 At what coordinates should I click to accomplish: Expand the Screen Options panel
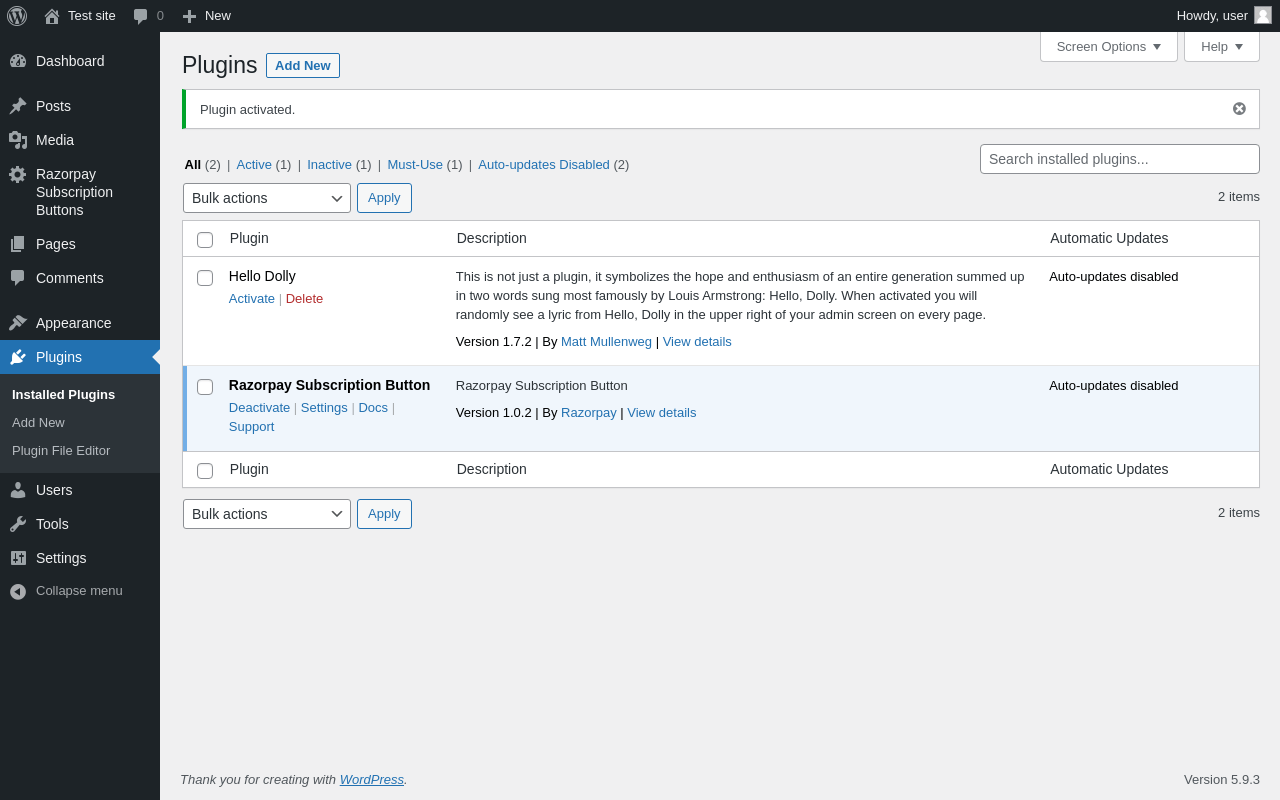coord(1108,46)
